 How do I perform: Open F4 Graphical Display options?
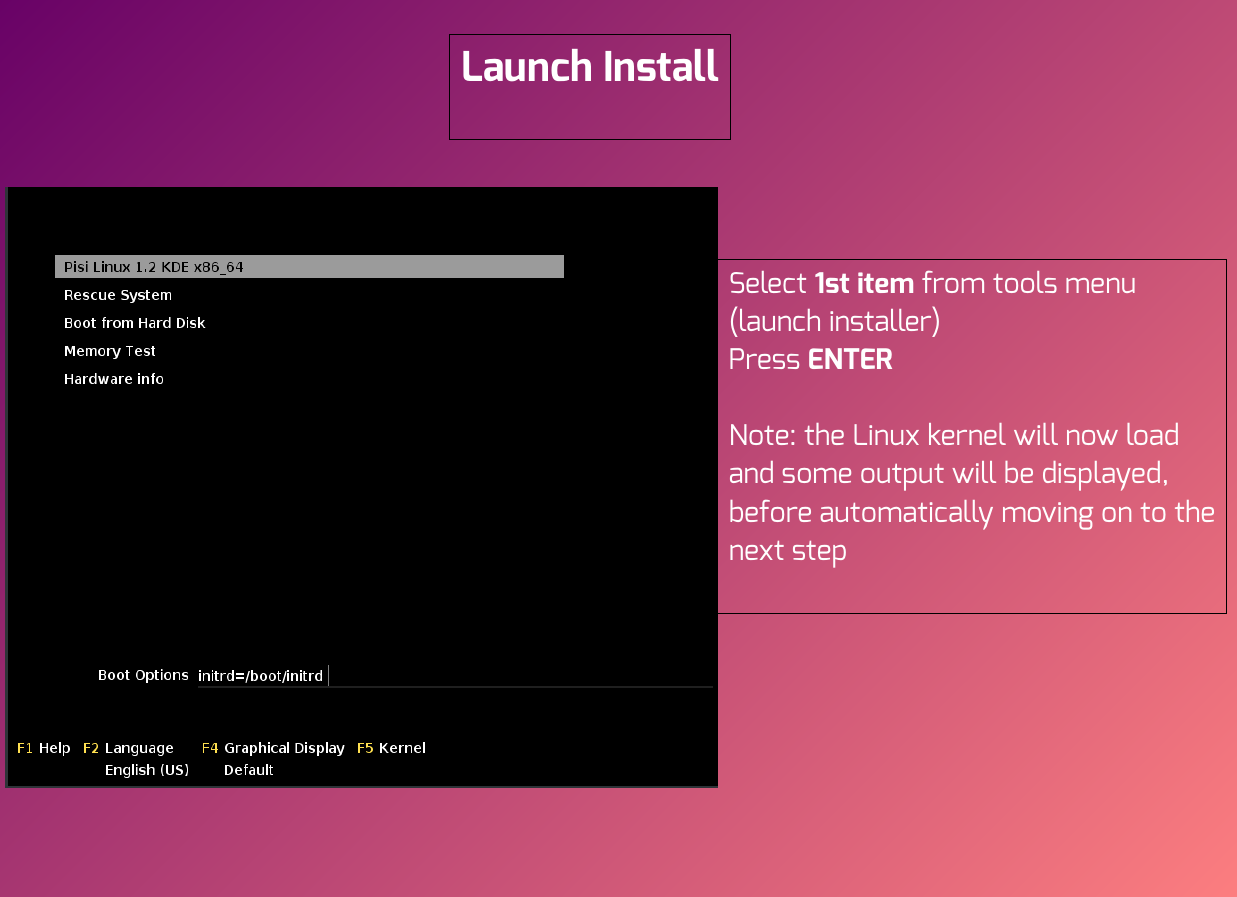tap(273, 748)
